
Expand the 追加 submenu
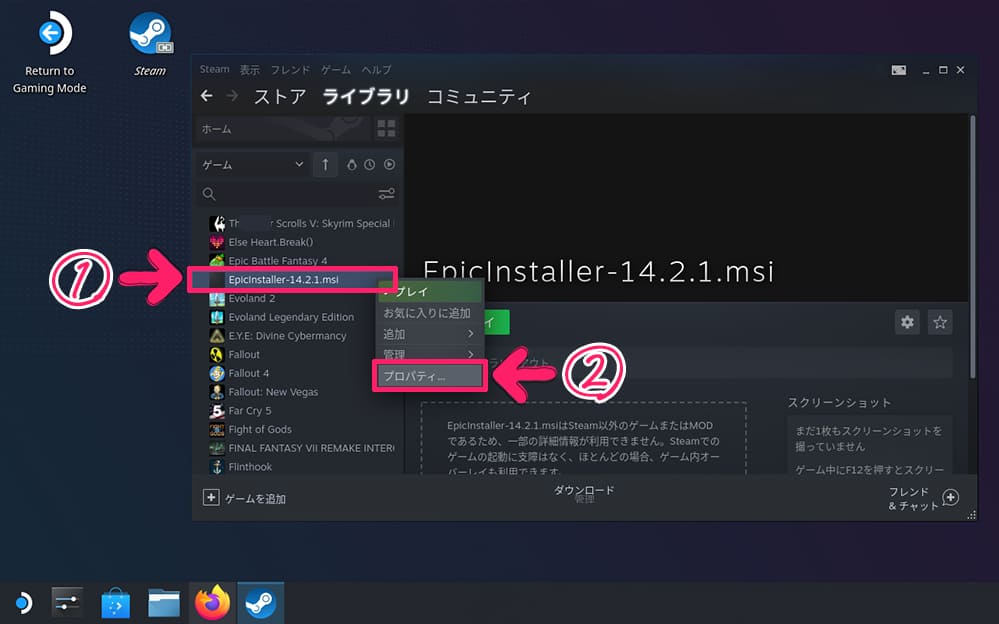pos(431,334)
